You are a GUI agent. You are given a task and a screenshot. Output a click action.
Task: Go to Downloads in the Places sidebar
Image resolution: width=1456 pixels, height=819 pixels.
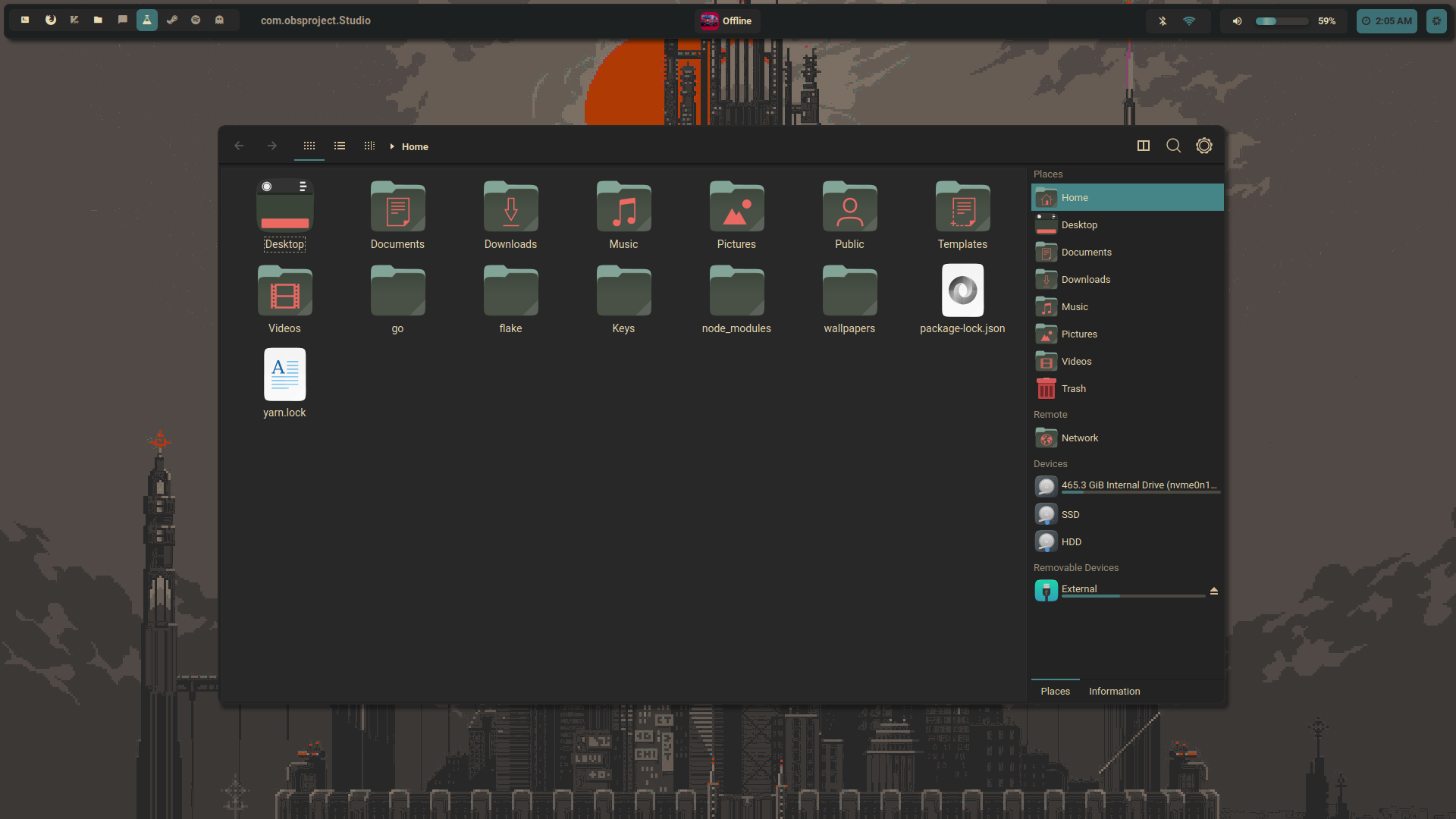point(1127,279)
